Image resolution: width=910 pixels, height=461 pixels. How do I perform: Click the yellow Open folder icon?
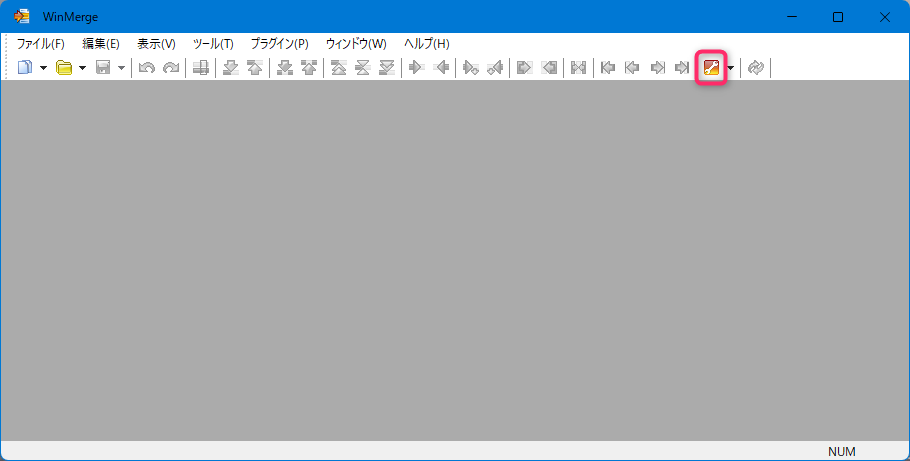pos(64,68)
